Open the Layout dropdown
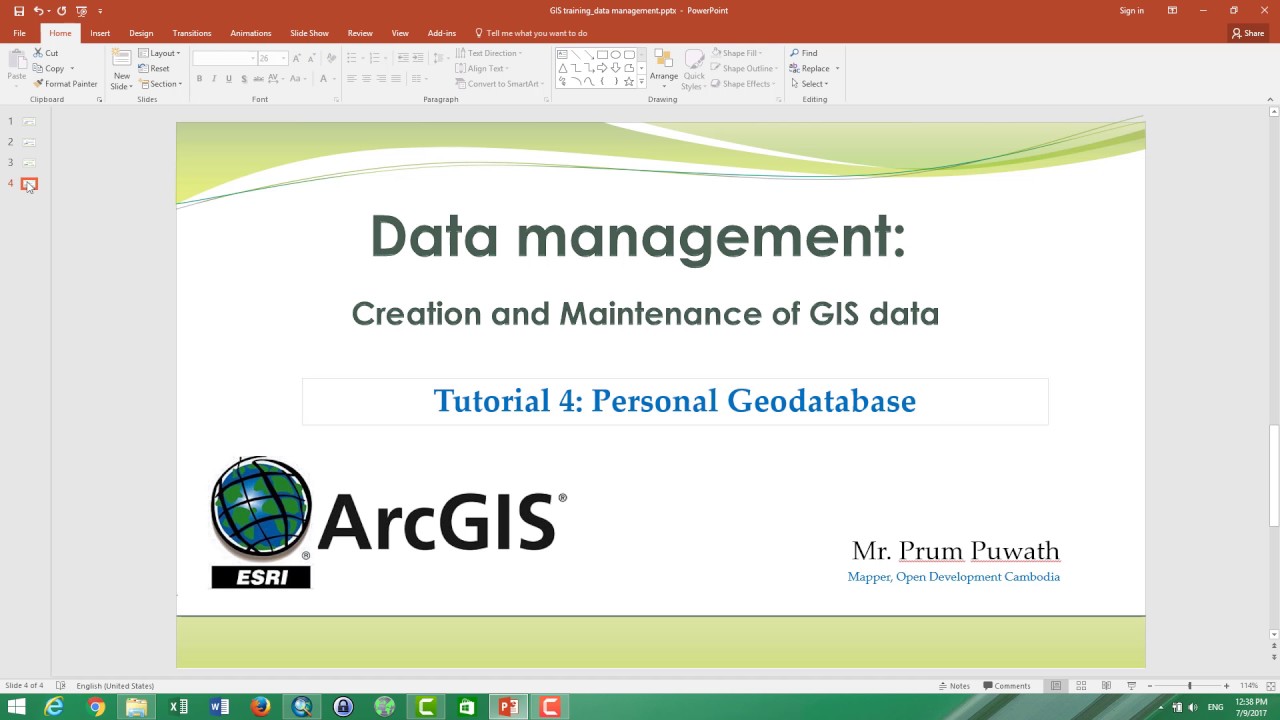The image size is (1280, 720). (159, 53)
